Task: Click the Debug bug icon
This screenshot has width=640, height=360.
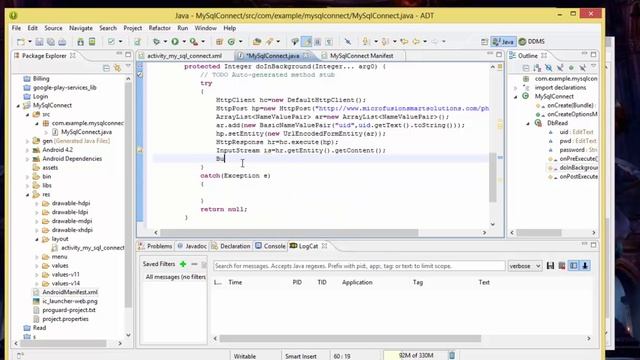Action: click(156, 42)
